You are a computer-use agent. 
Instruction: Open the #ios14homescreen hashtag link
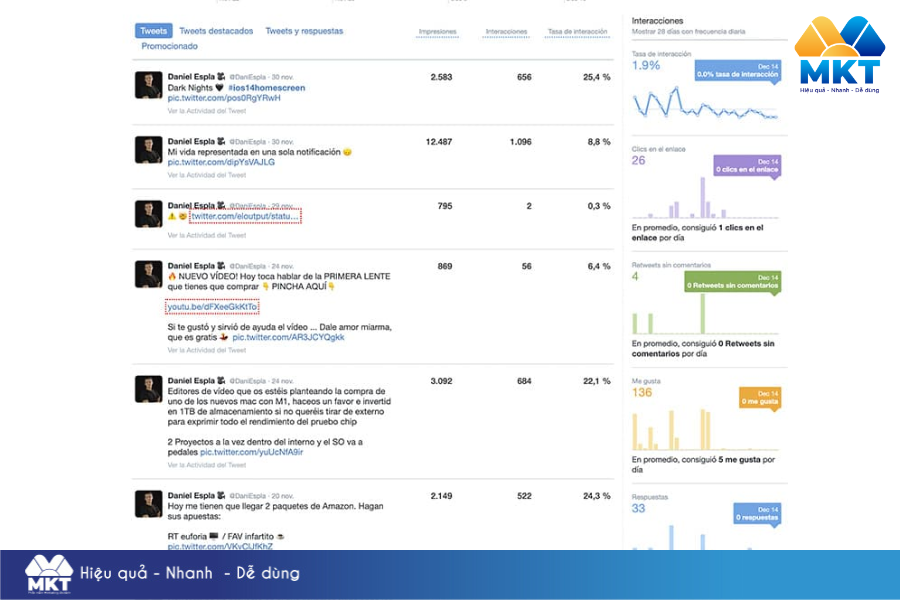click(x=267, y=88)
